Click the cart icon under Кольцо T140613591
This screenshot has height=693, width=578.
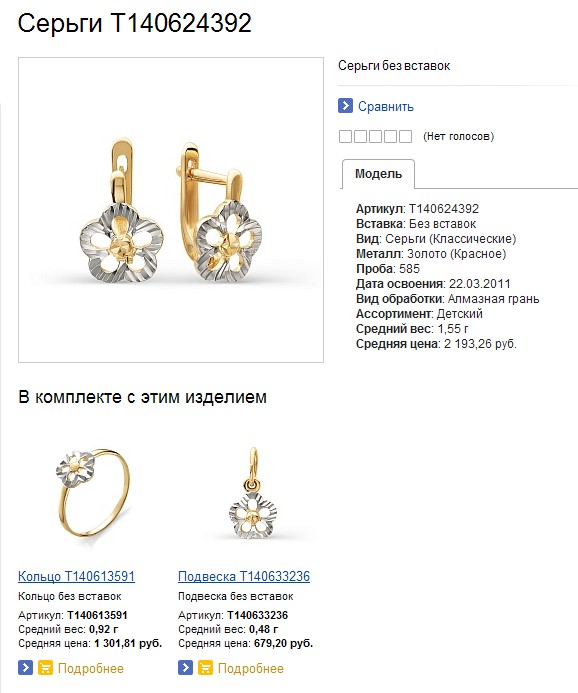click(x=45, y=667)
